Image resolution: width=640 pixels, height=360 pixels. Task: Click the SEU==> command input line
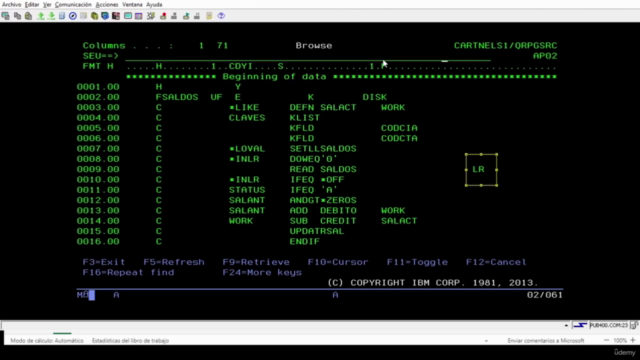tap(308, 56)
